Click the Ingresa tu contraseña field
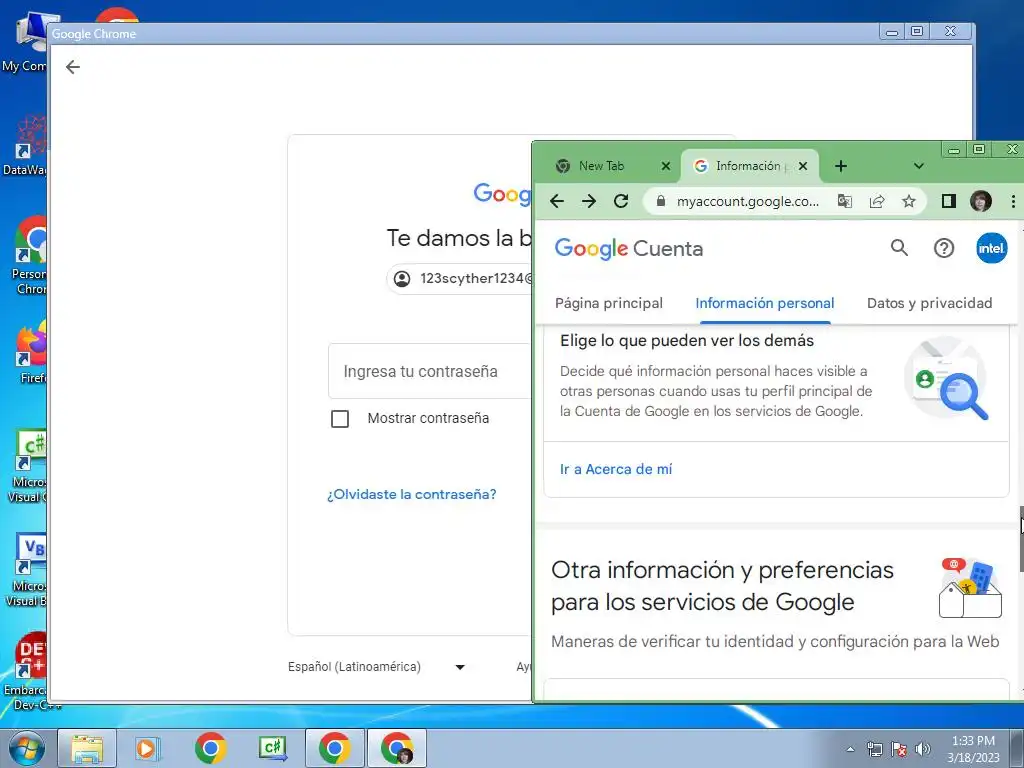The image size is (1024, 768). pos(430,371)
